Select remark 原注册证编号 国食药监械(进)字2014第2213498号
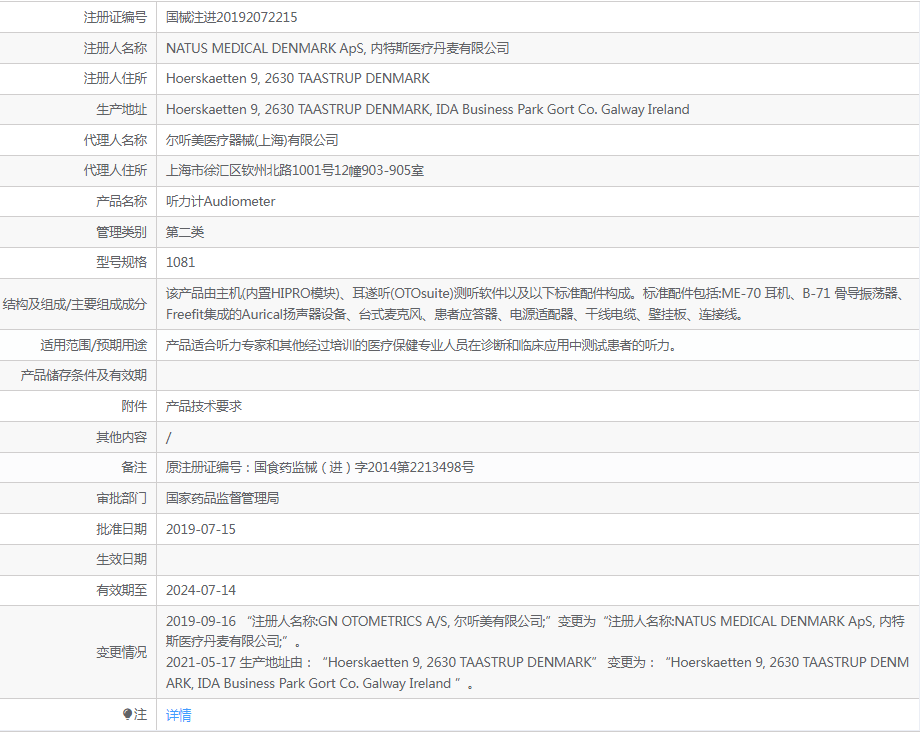 coord(320,468)
